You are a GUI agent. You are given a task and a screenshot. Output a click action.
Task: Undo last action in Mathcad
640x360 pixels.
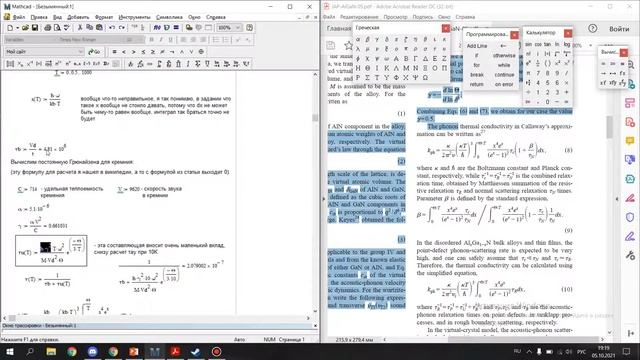pyautogui.click(x=112, y=28)
